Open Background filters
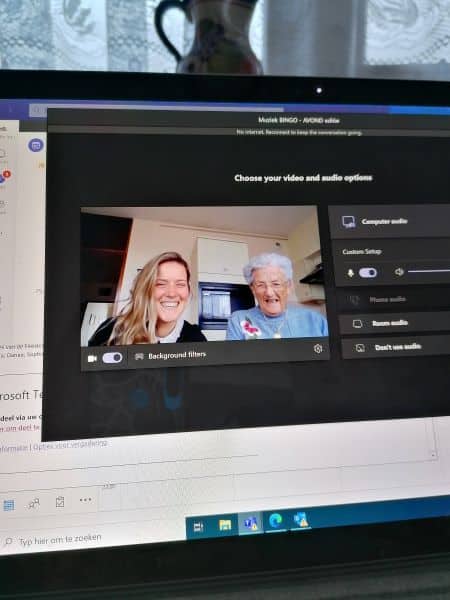The height and width of the screenshot is (600, 450). [x=171, y=355]
